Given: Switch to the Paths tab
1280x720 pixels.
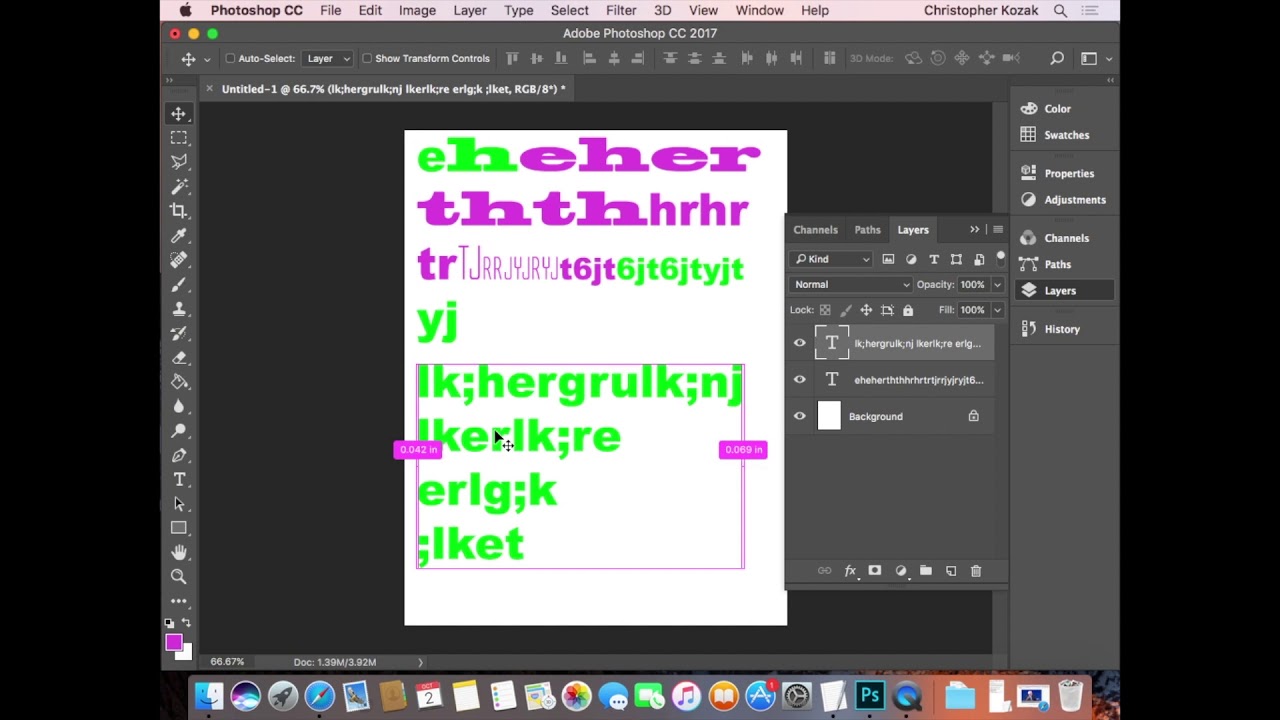Looking at the screenshot, I should pos(868,230).
